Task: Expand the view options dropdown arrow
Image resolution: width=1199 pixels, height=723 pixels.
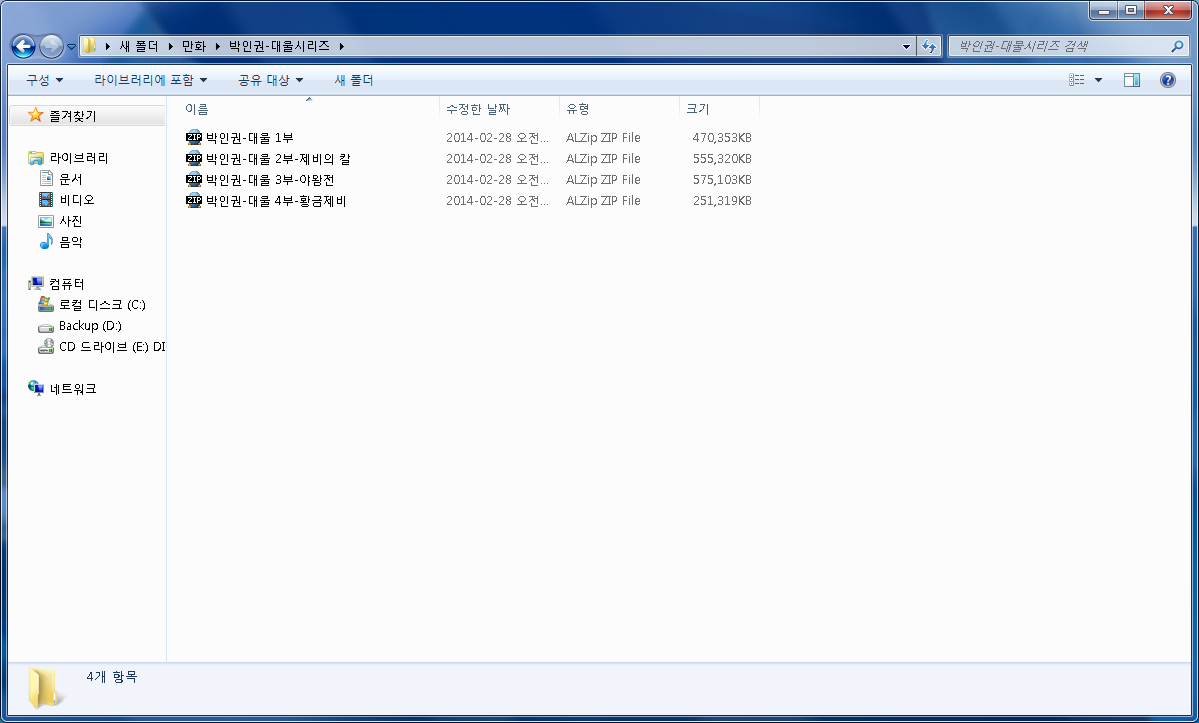Action: [x=1098, y=80]
